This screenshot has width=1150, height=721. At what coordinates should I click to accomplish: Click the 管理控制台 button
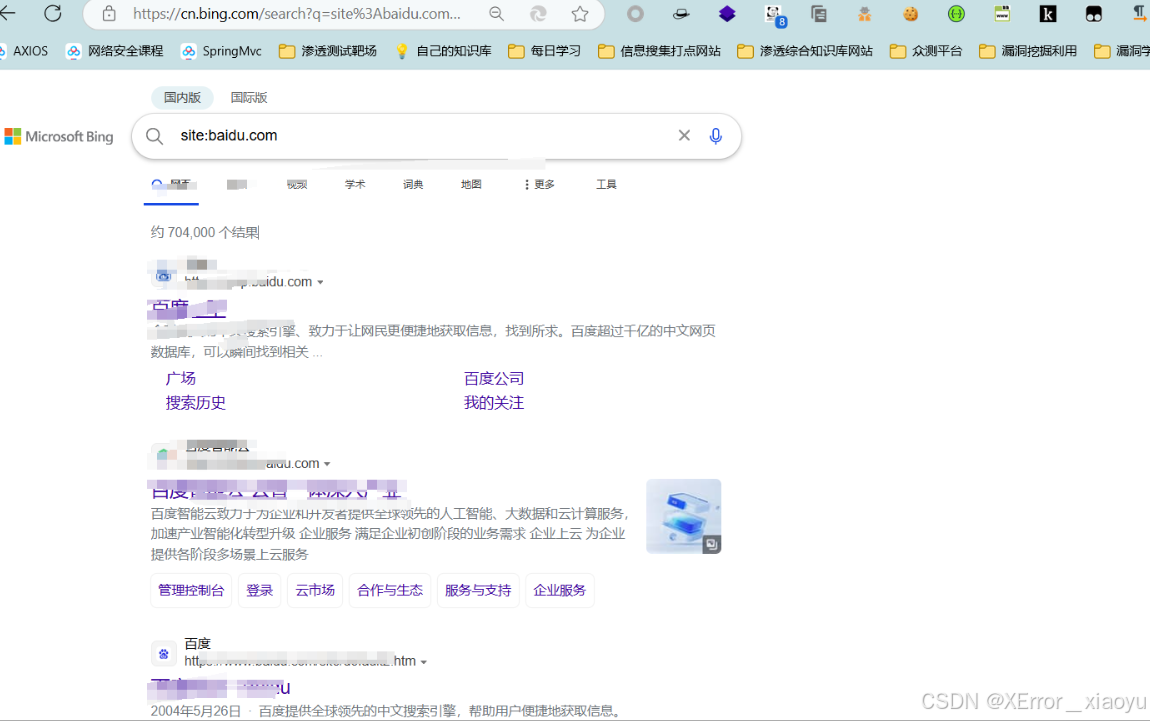[x=191, y=590]
